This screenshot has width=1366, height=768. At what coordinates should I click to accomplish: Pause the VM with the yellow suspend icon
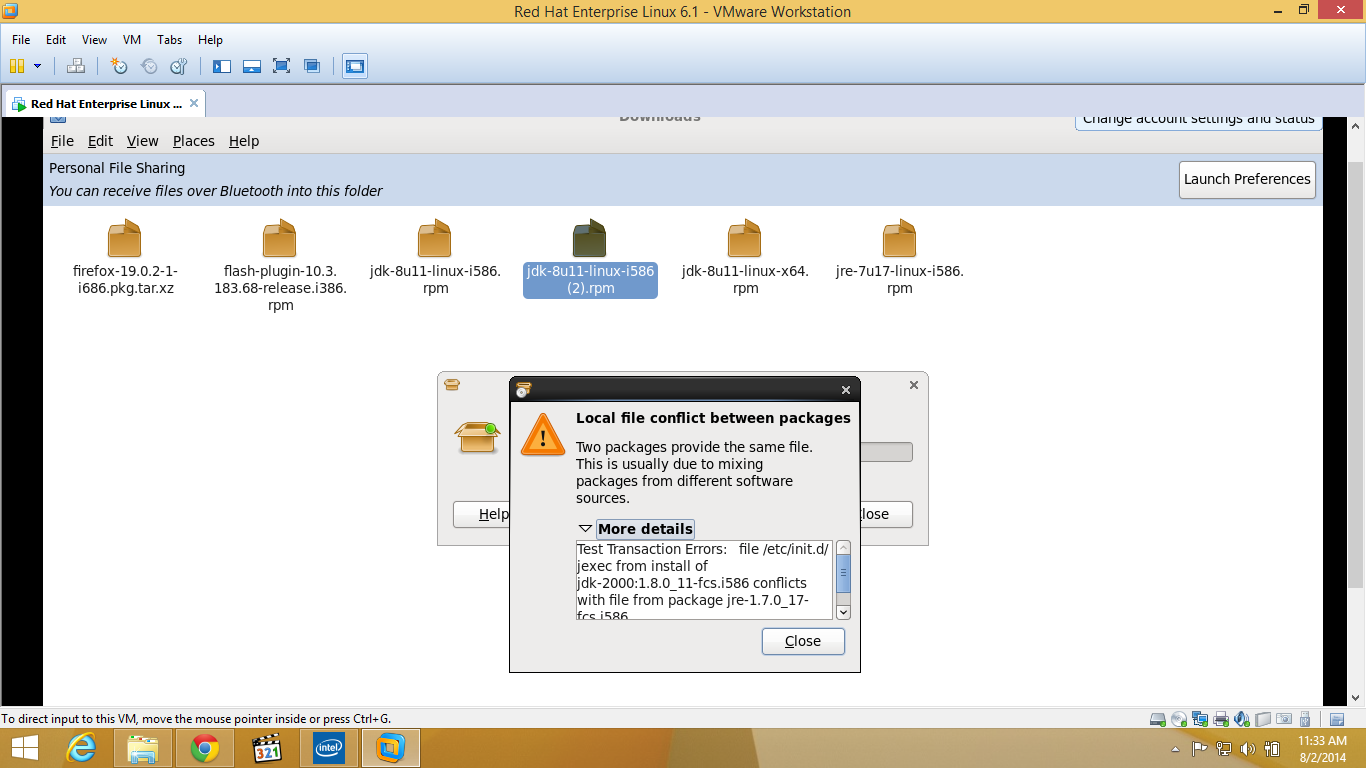[x=16, y=66]
